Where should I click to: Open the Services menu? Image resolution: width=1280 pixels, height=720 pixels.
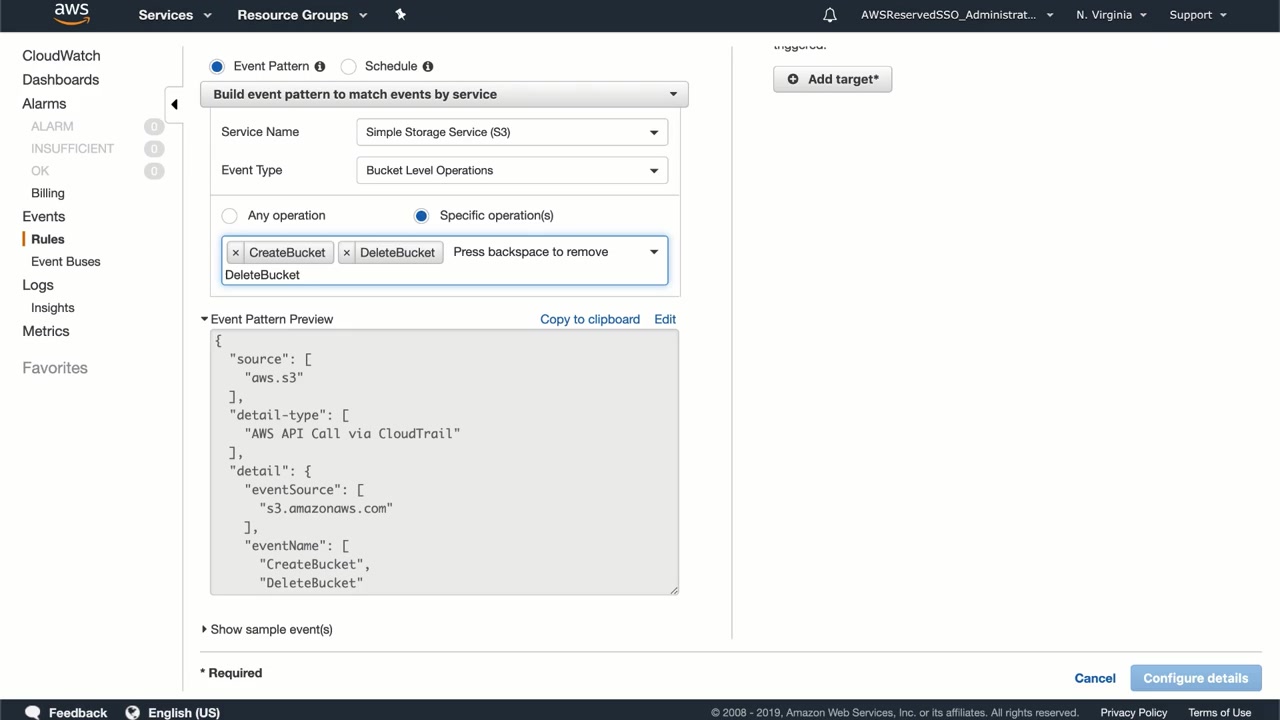pos(175,15)
